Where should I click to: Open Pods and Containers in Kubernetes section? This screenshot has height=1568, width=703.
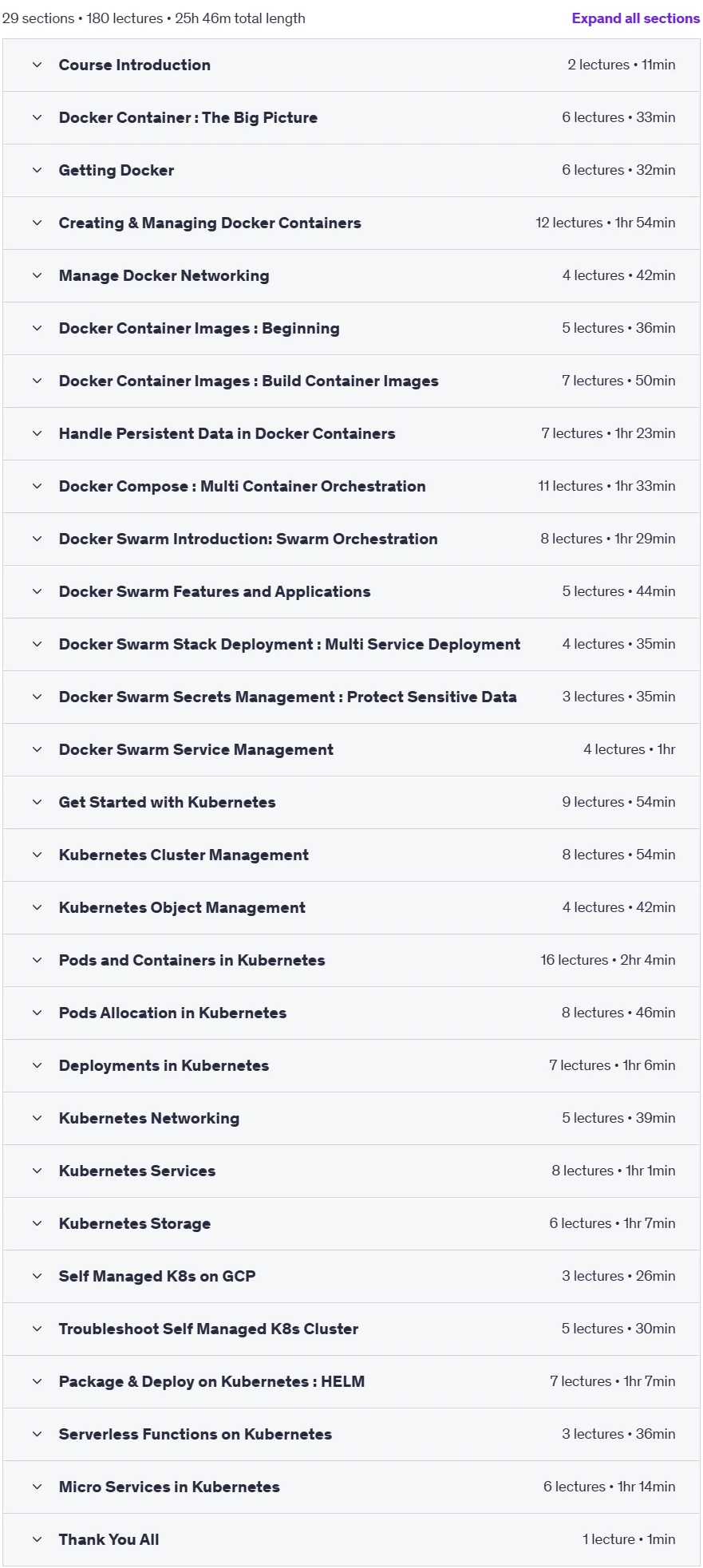click(351, 960)
